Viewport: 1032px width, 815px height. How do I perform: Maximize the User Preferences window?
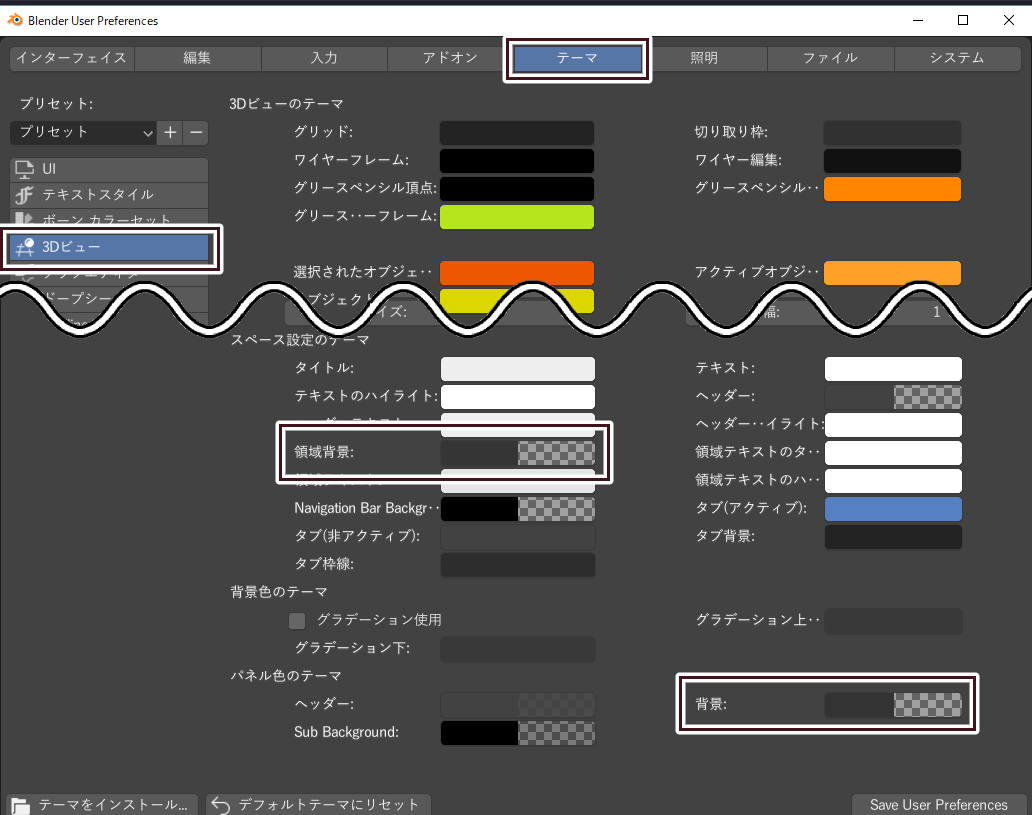click(963, 20)
